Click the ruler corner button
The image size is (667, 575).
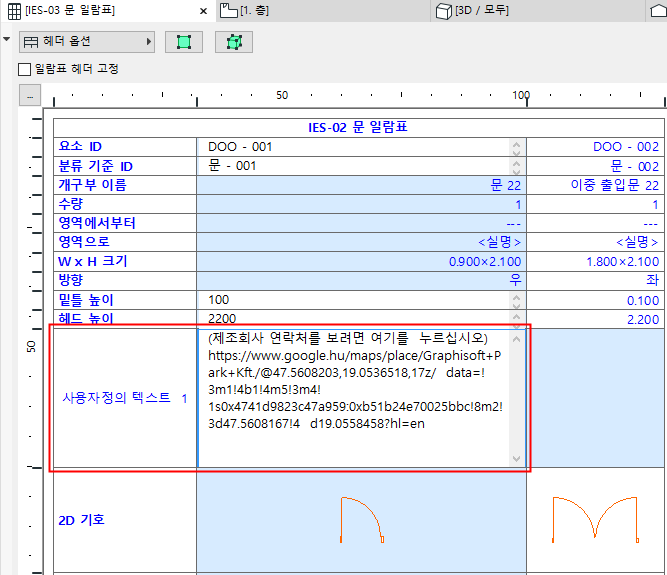tap(30, 95)
